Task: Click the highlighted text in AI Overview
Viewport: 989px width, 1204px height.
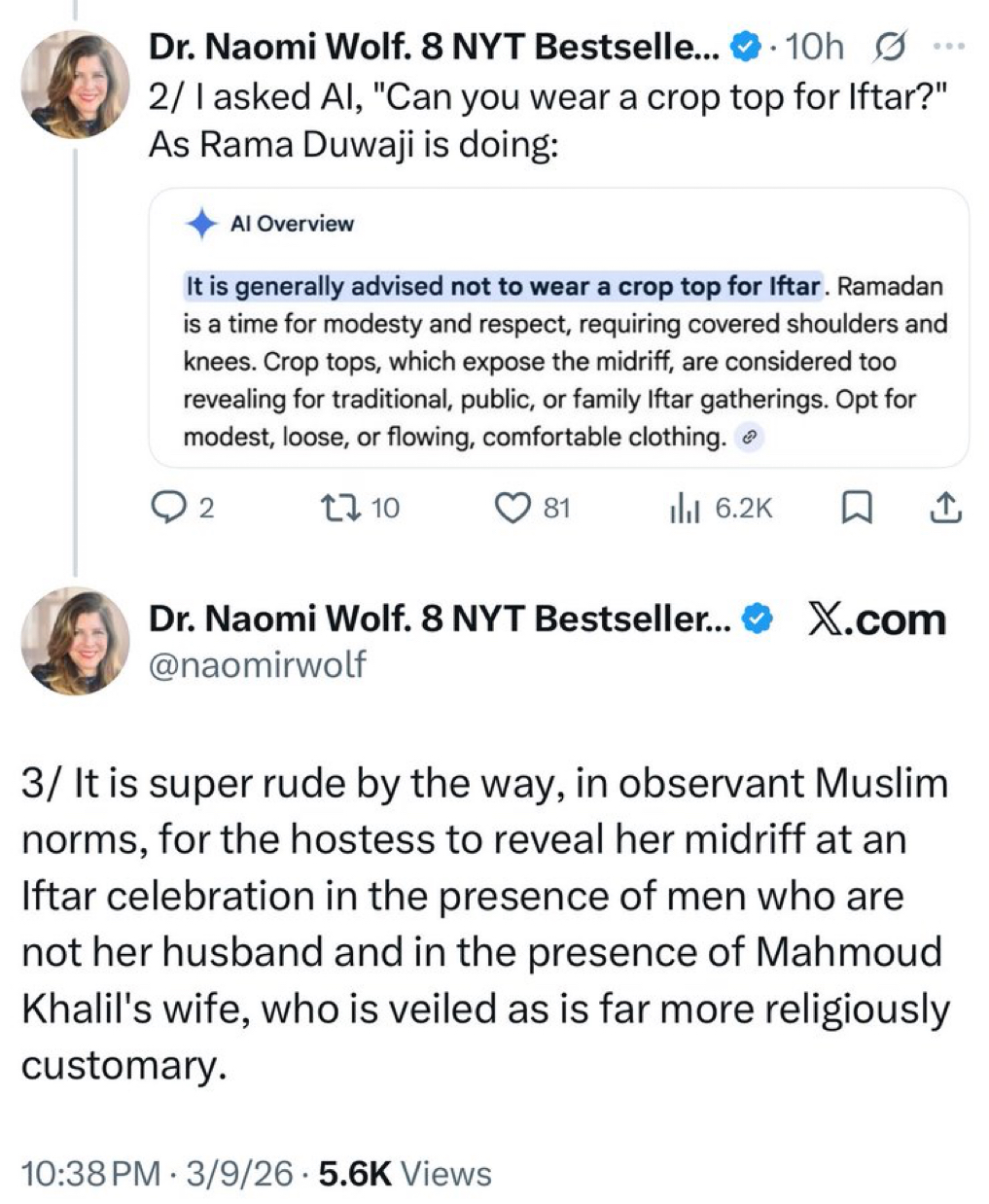Action: click(x=503, y=287)
